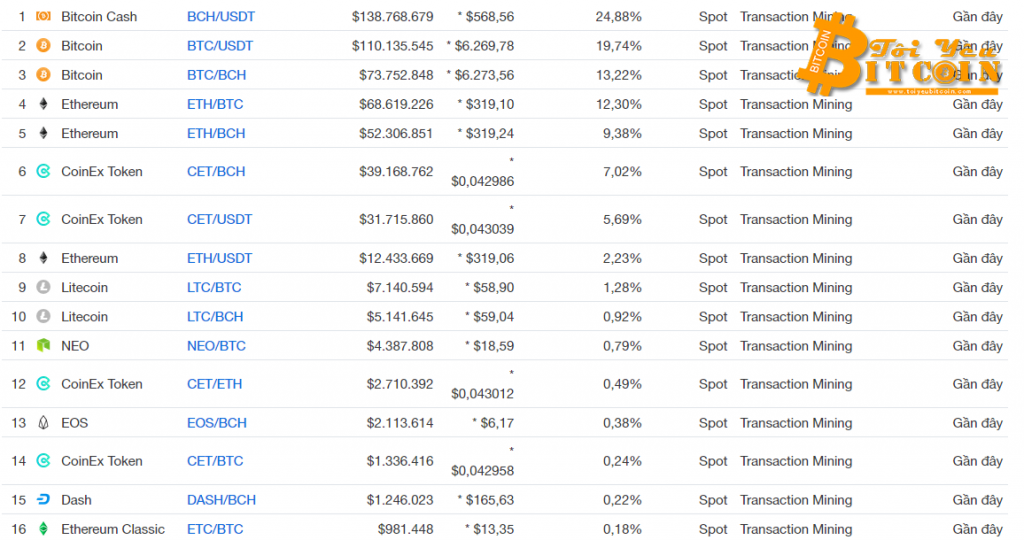Image resolution: width=1024 pixels, height=540 pixels.
Task: Select the CET/USDT pair link
Action: 219,219
